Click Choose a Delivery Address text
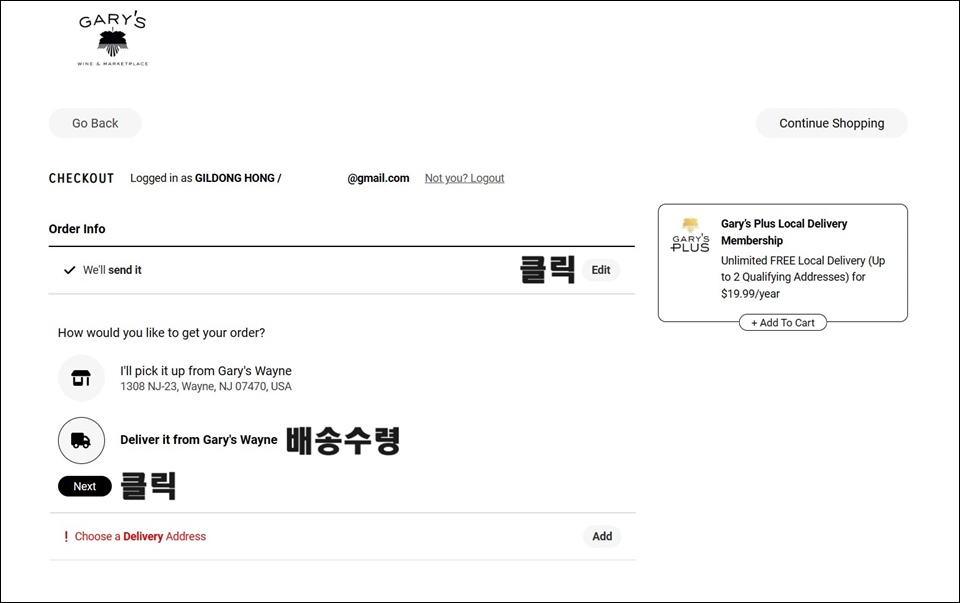Screen dimensions: 960x603 [x=140, y=536]
